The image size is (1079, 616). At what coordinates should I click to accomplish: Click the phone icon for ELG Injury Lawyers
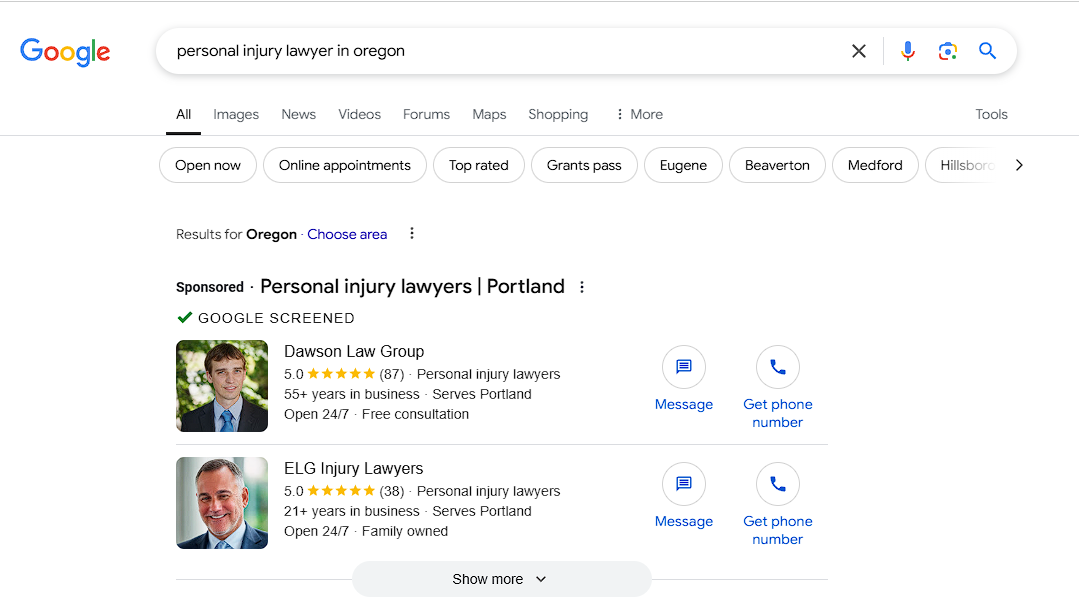778,484
